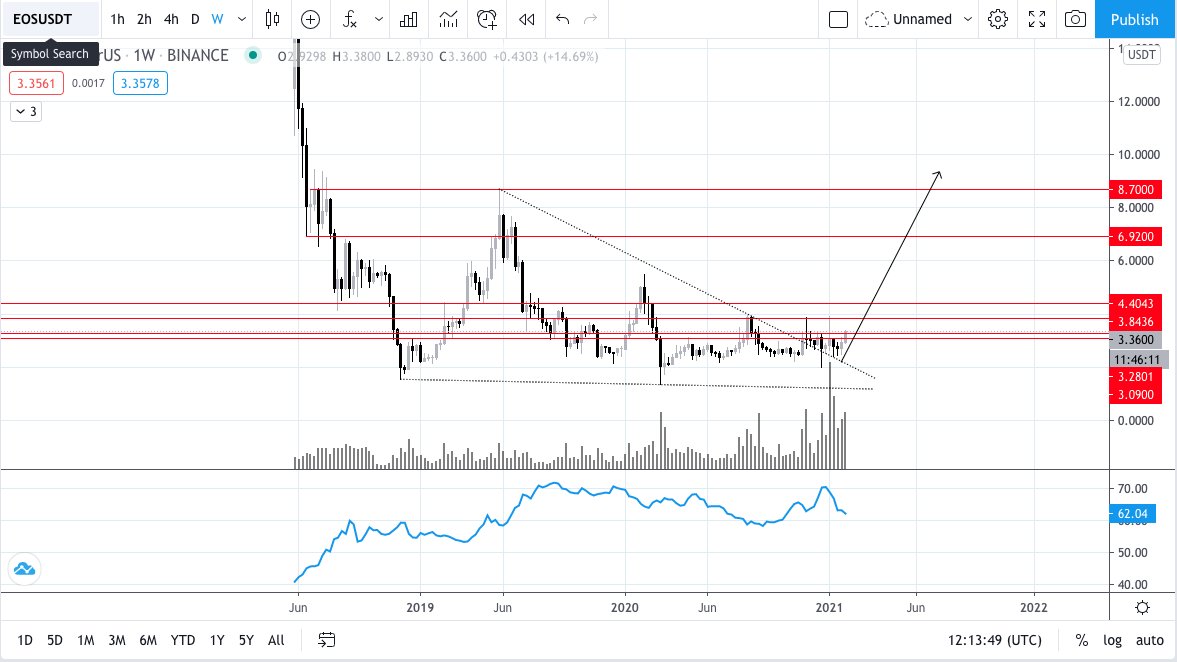Click the blue buy price 3.3578

(140, 83)
